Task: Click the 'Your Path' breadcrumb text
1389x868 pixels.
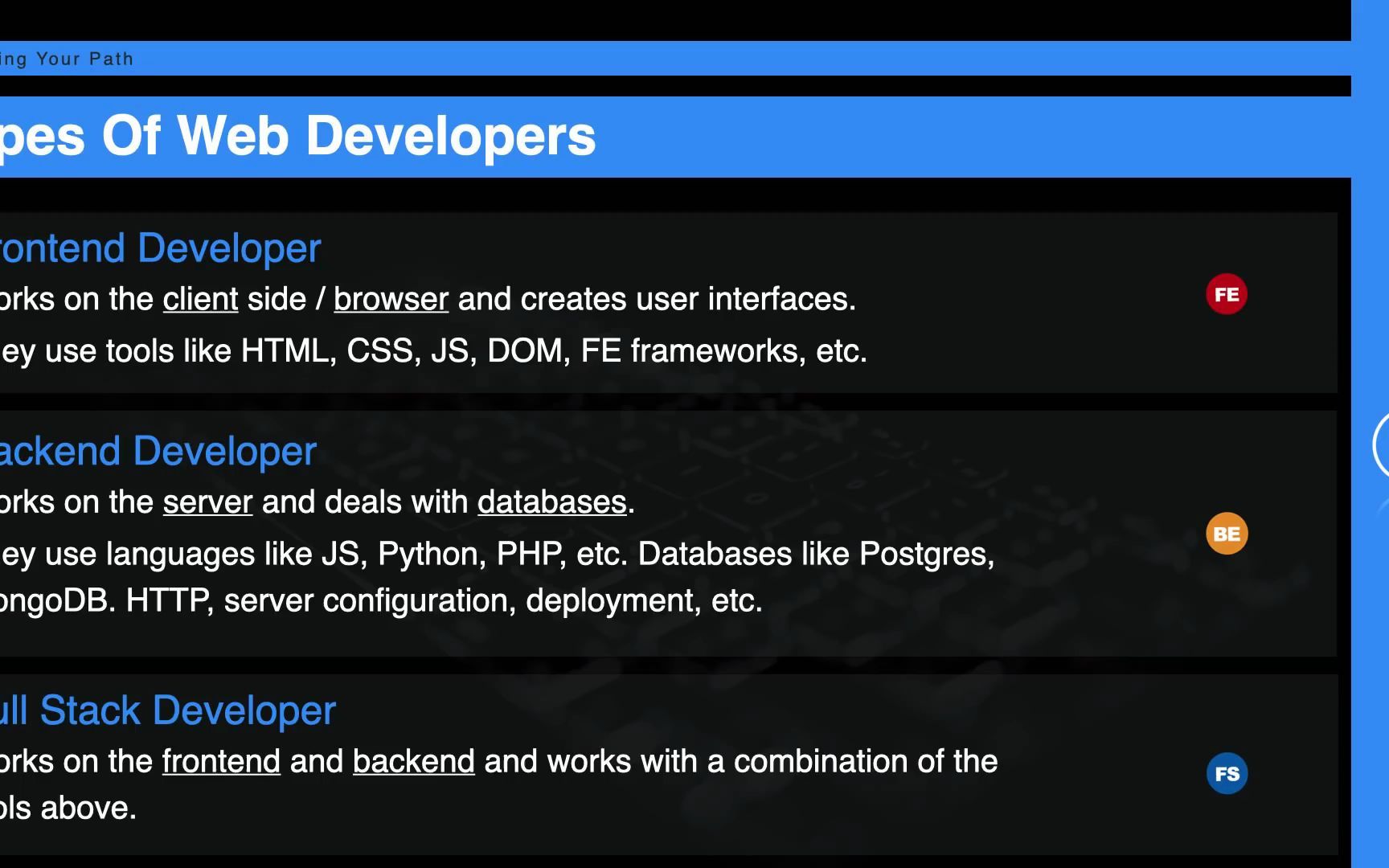Action: (84, 59)
